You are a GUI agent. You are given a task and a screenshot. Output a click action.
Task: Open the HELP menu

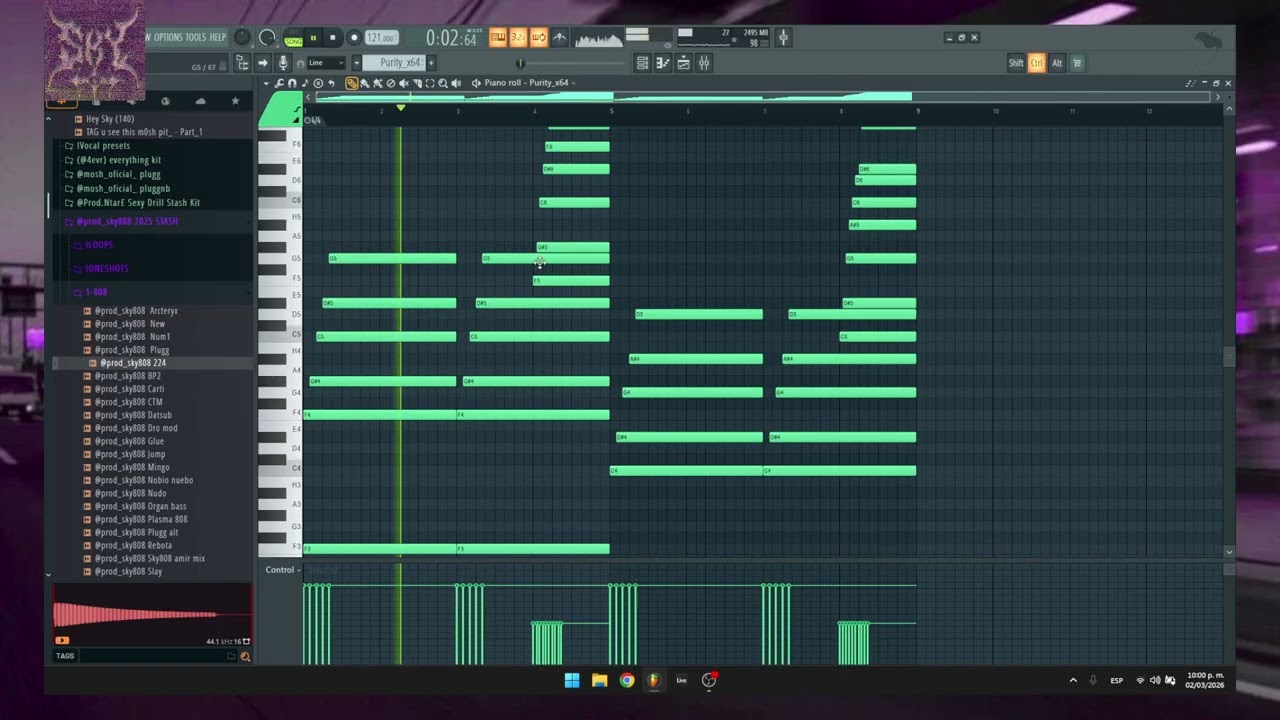pyautogui.click(x=218, y=38)
